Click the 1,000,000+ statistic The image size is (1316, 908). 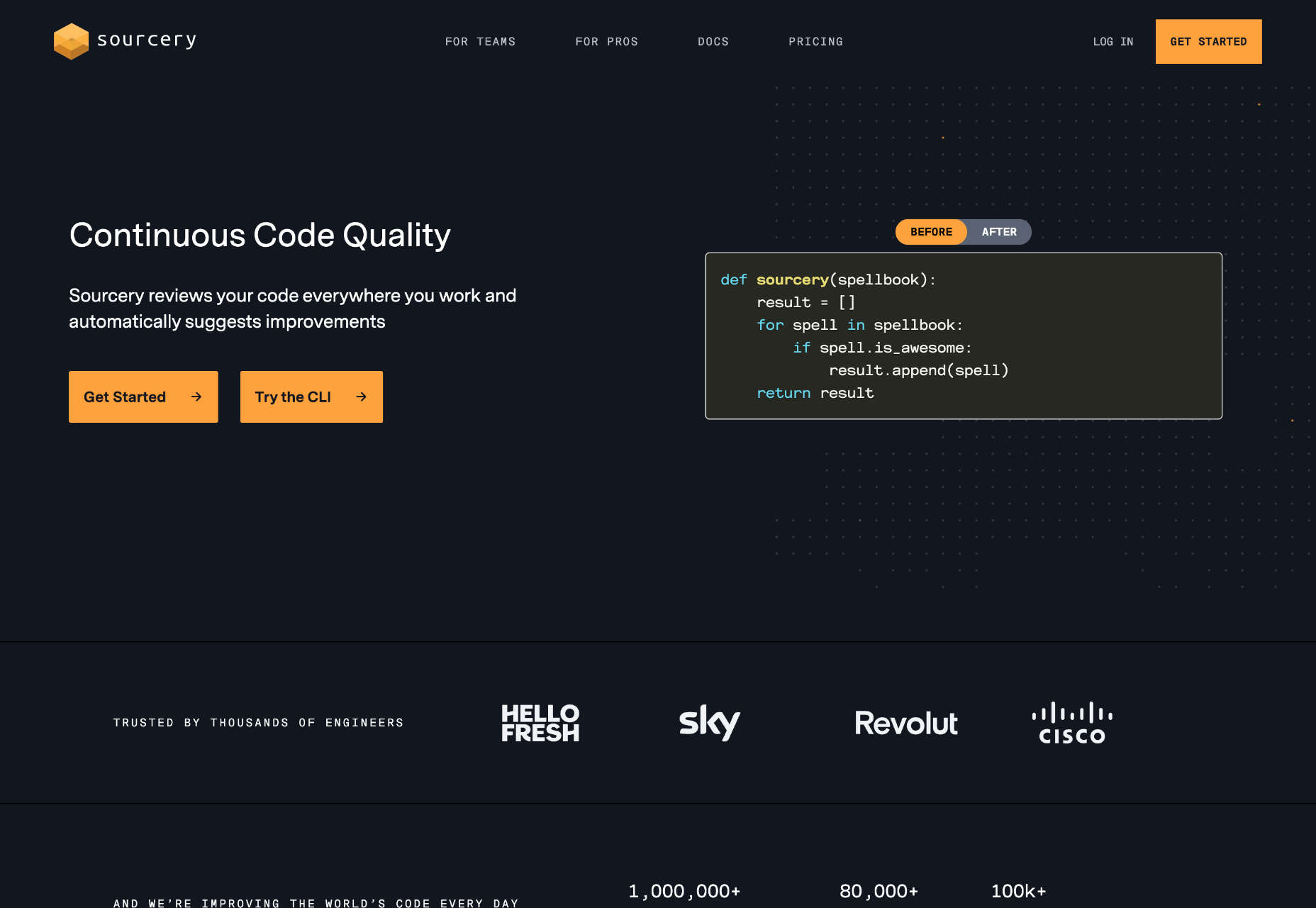(684, 891)
